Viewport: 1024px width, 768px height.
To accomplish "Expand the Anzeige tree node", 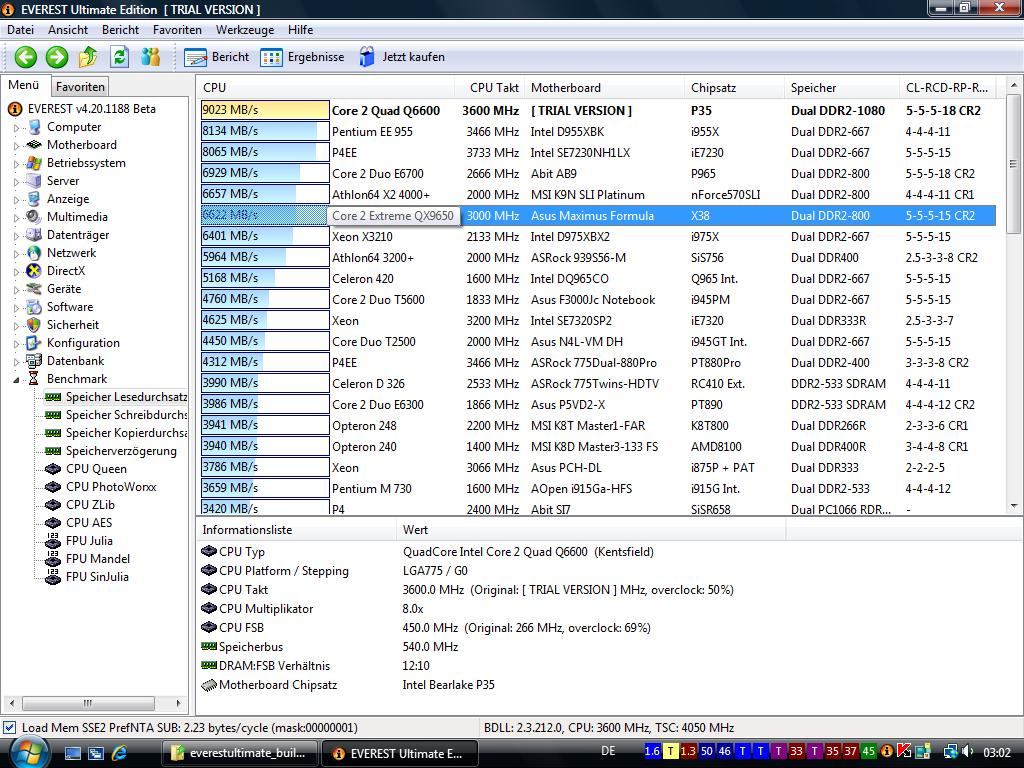I will coord(16,200).
